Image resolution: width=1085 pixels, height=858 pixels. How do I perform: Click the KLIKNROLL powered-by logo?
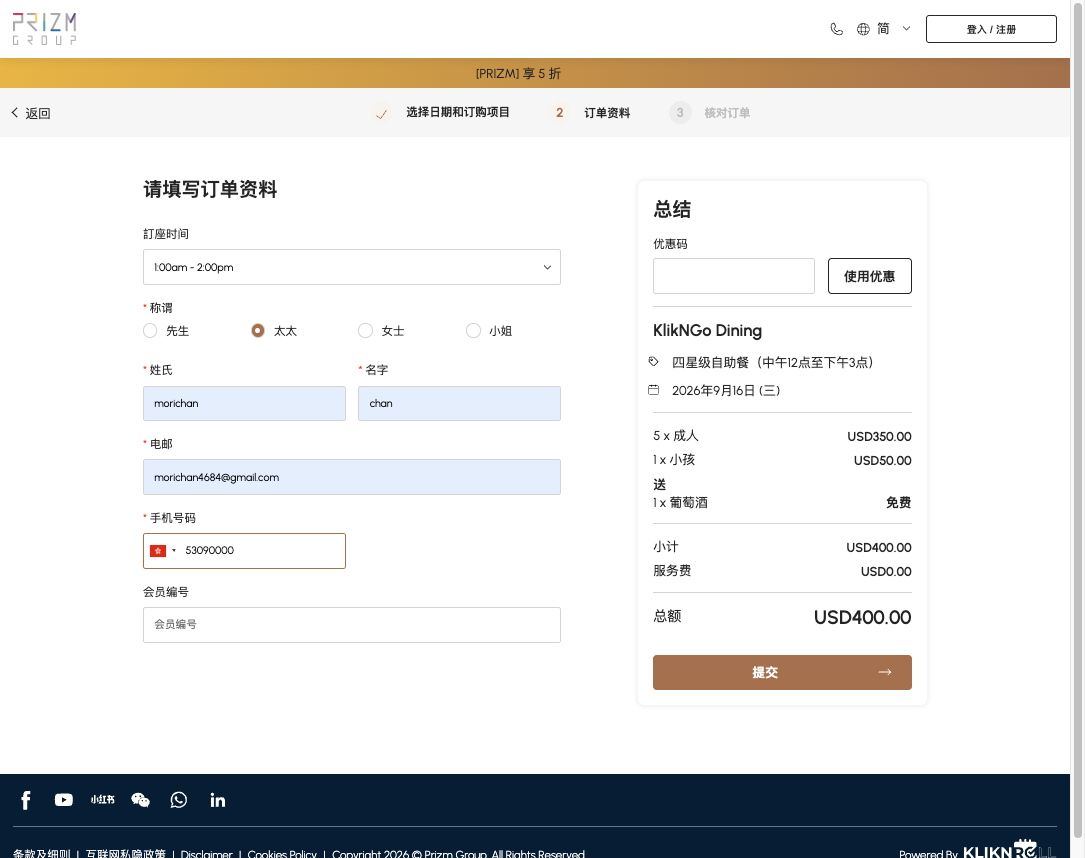click(x=1009, y=851)
